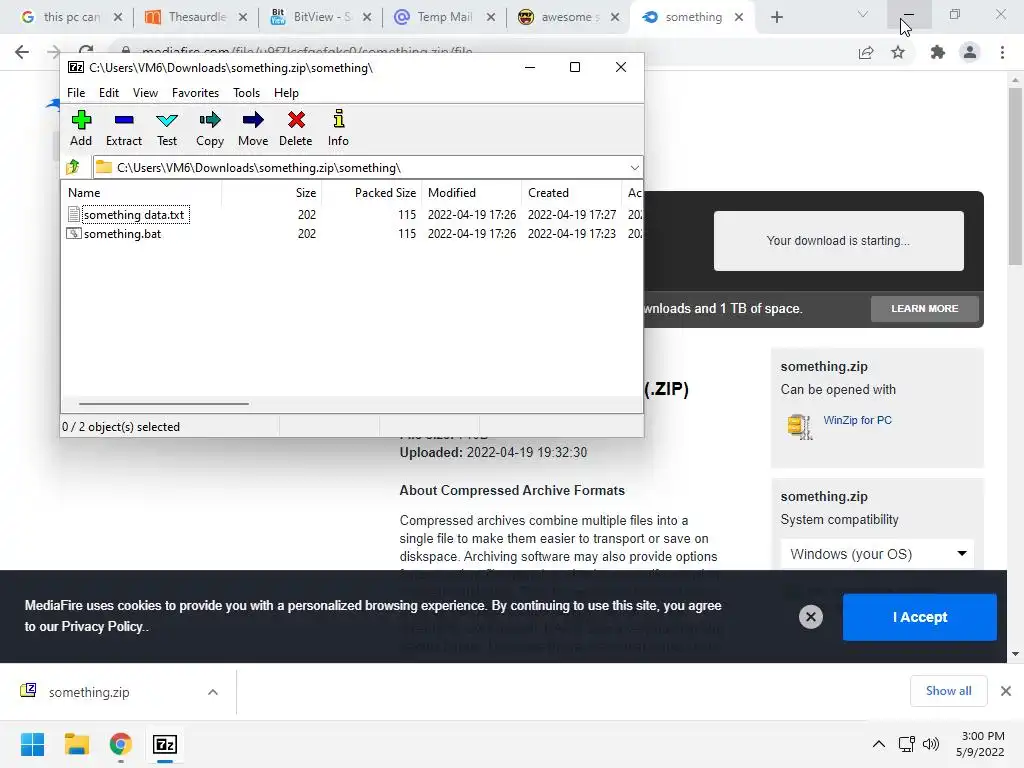Open the network status tray icon

906,744
